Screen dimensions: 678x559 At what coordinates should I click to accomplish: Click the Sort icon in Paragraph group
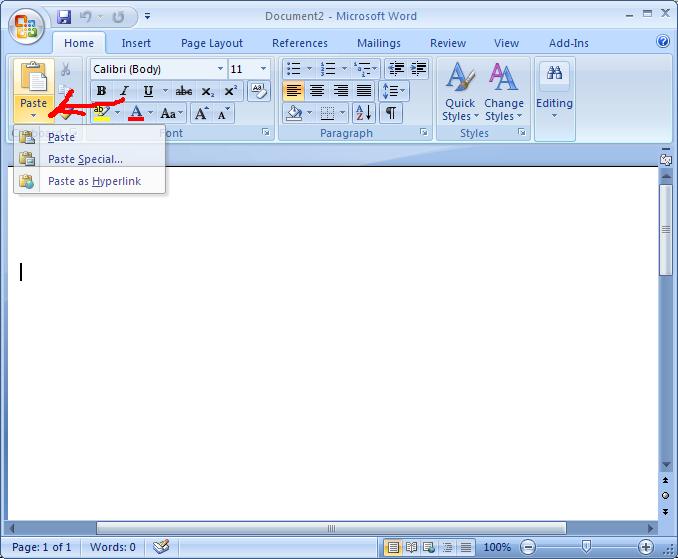(363, 113)
